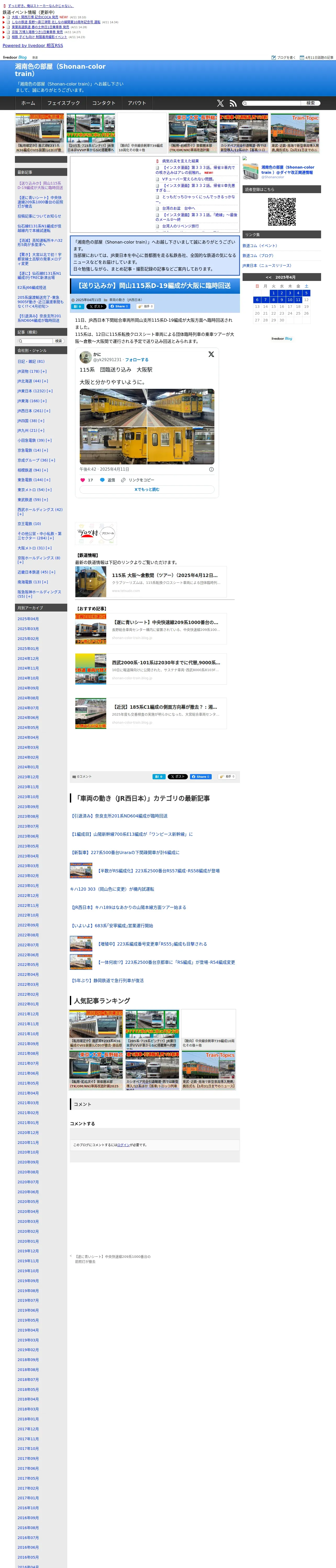This screenshot has height=1568, width=336.
Task: Open アバウト tab in navigation bar
Action: [x=137, y=103]
